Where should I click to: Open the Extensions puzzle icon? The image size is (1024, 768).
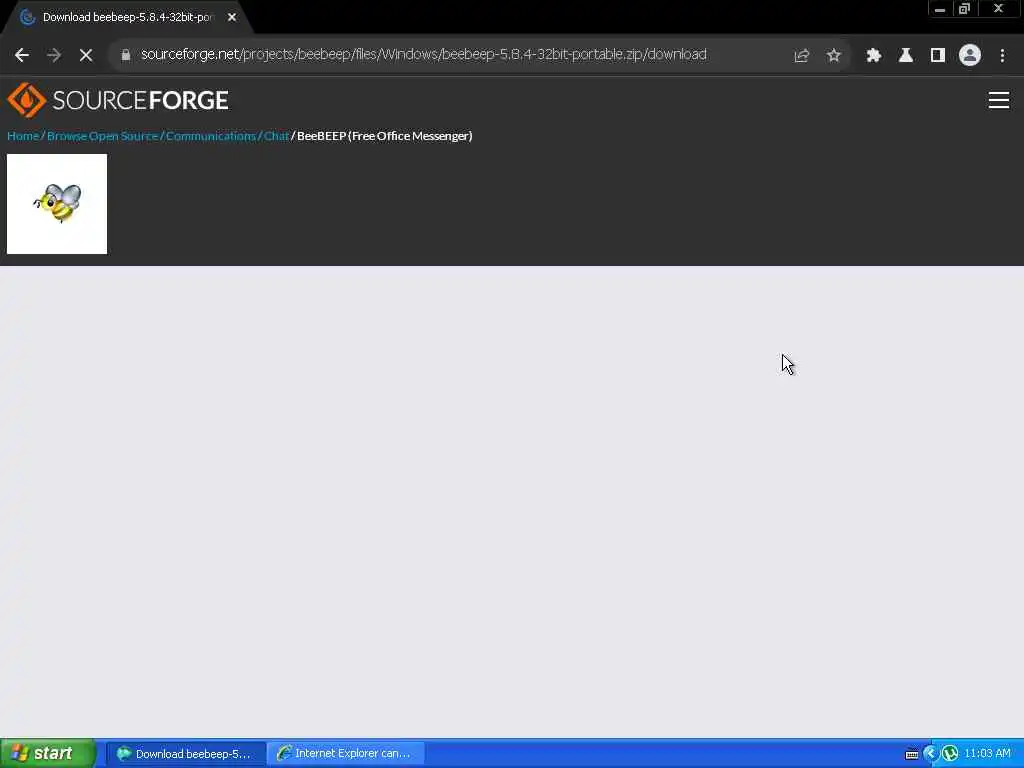873,55
